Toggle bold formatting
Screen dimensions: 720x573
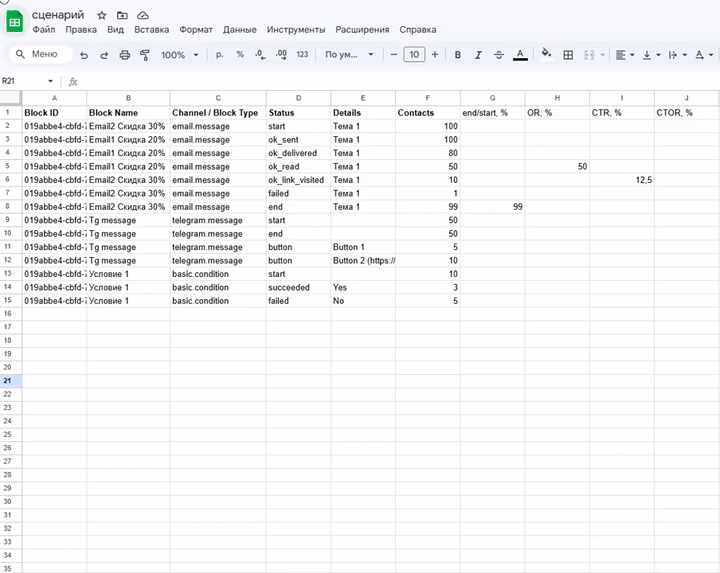[458, 55]
